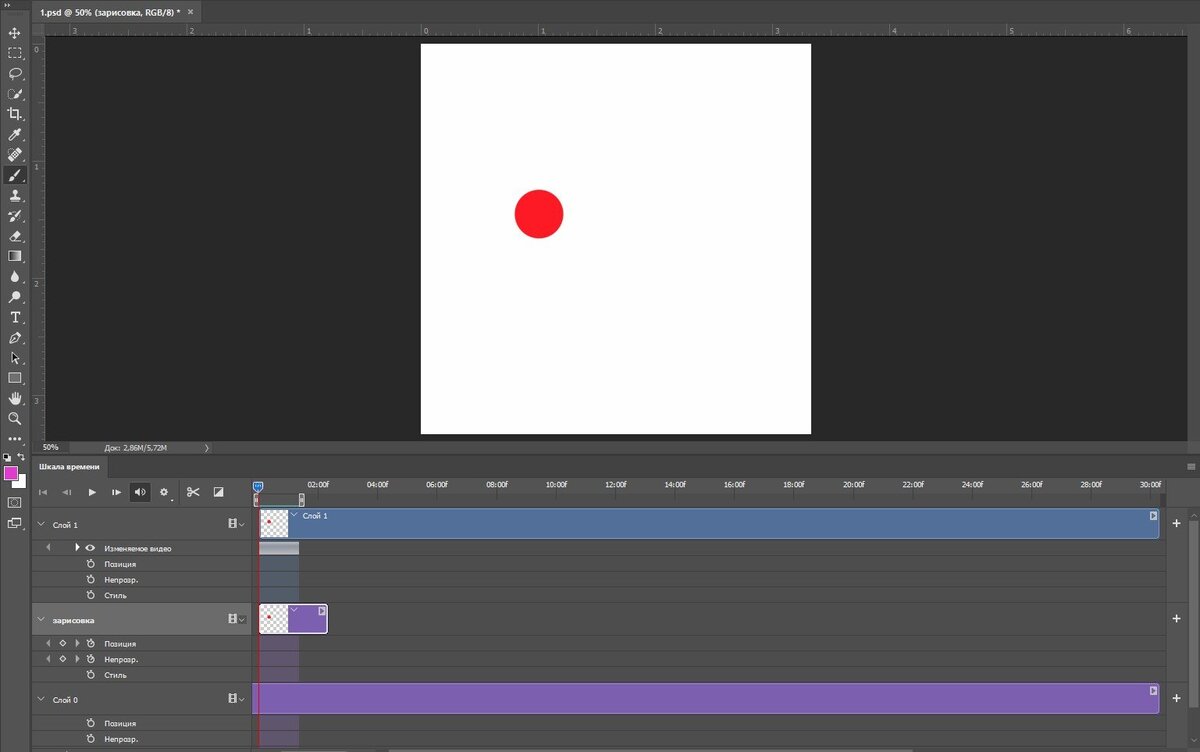The width and height of the screenshot is (1200, 752).
Task: Step to next frame in timeline
Action: coord(116,492)
